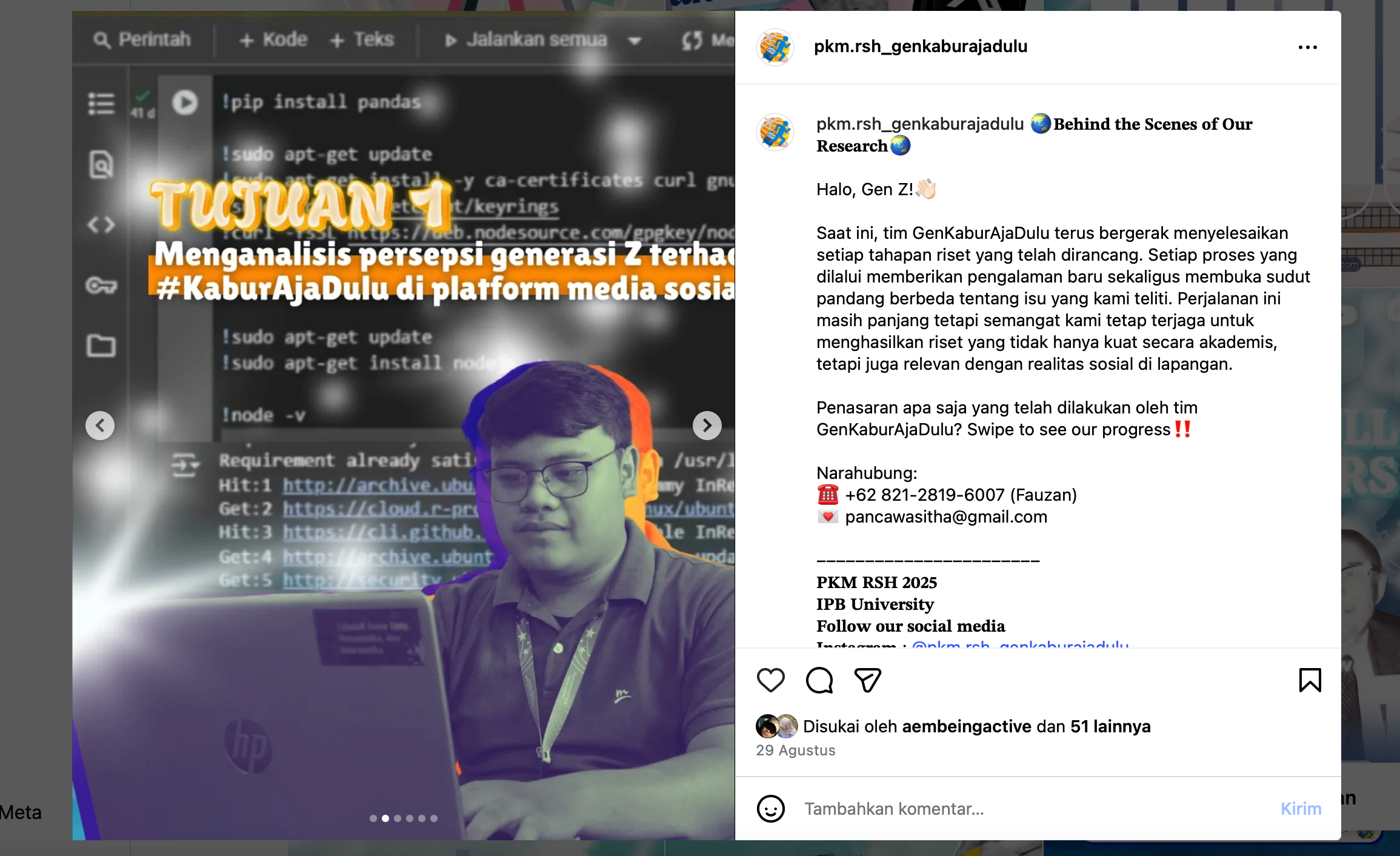Open the liker avatars beside Disukai oleh
The image size is (1400, 856).
pyautogui.click(x=776, y=726)
